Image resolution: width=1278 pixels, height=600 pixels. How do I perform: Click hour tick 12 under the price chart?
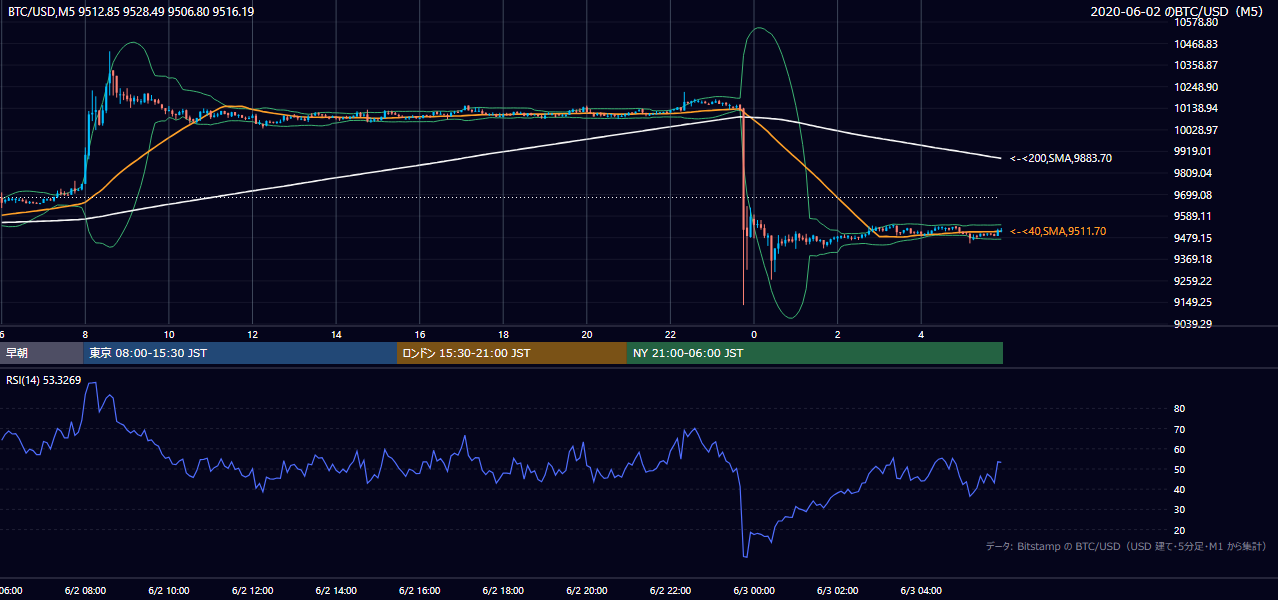[x=252, y=334]
